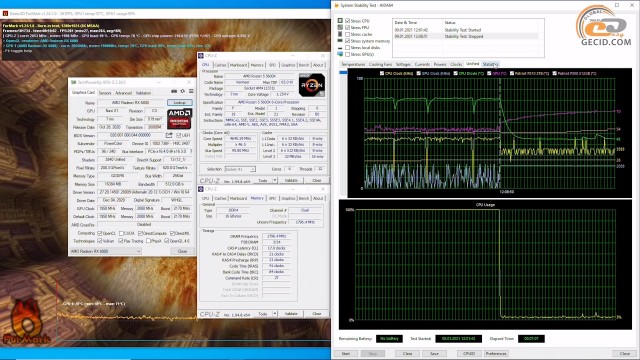The image size is (640, 360).
Task: Click GPU-Z refresh icon
Action: click(182, 91)
